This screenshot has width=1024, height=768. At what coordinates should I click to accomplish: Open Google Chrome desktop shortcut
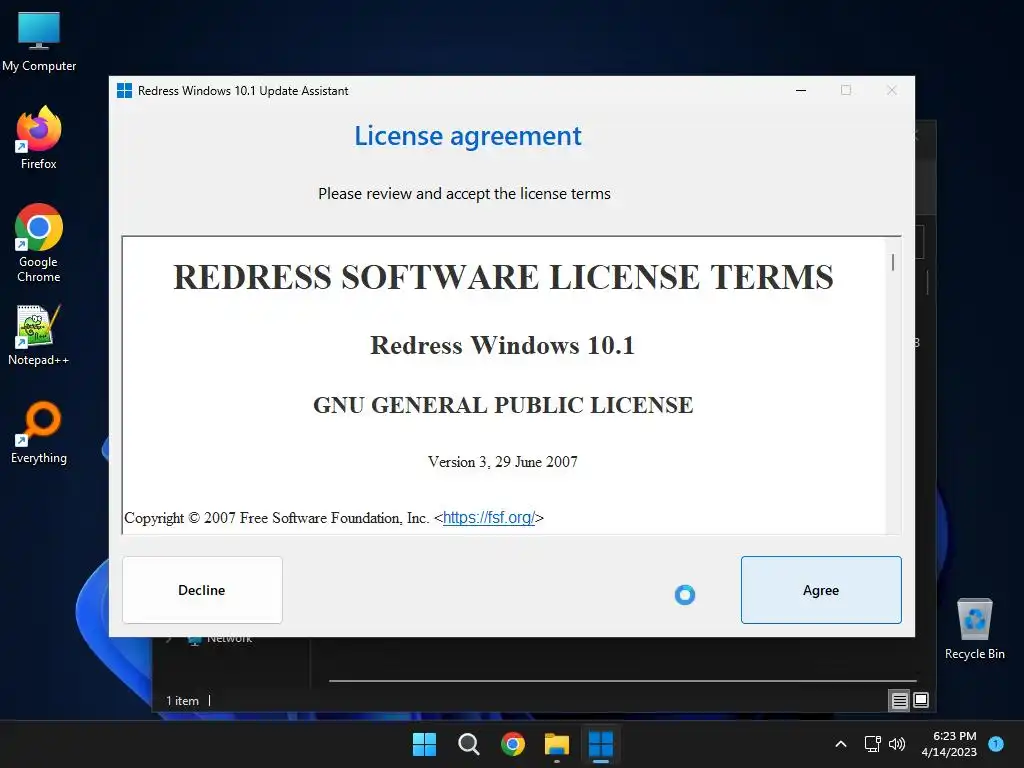point(39,243)
